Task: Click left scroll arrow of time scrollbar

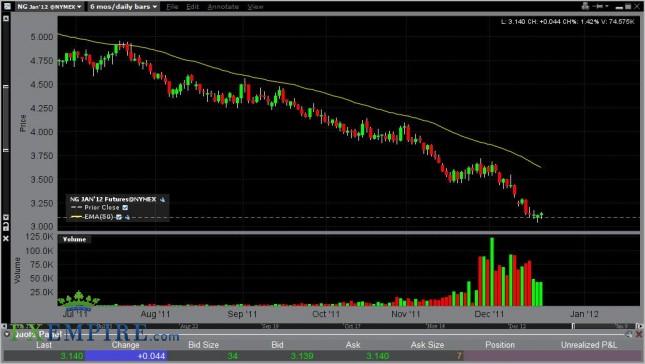Action: [x=5, y=326]
